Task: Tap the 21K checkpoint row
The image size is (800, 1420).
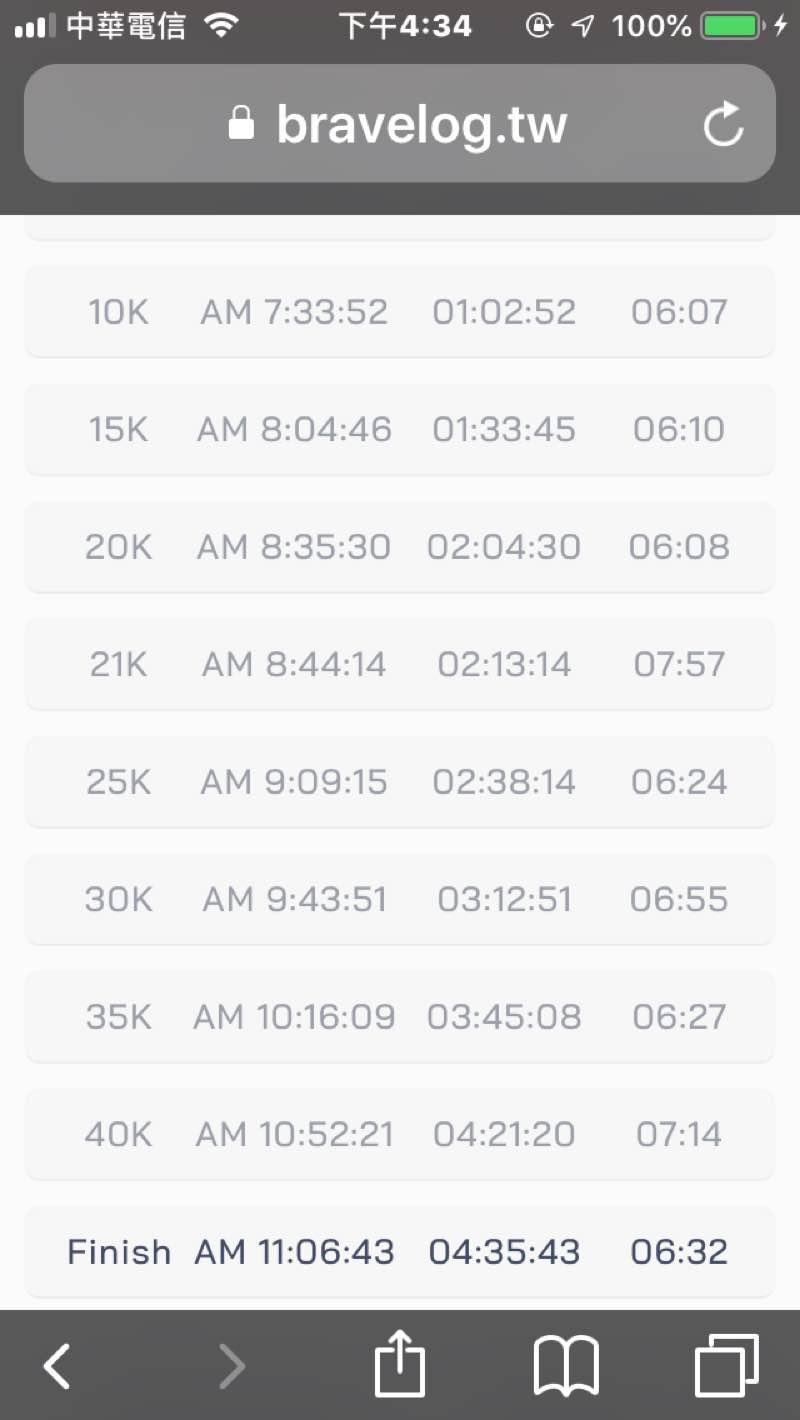Action: click(399, 664)
